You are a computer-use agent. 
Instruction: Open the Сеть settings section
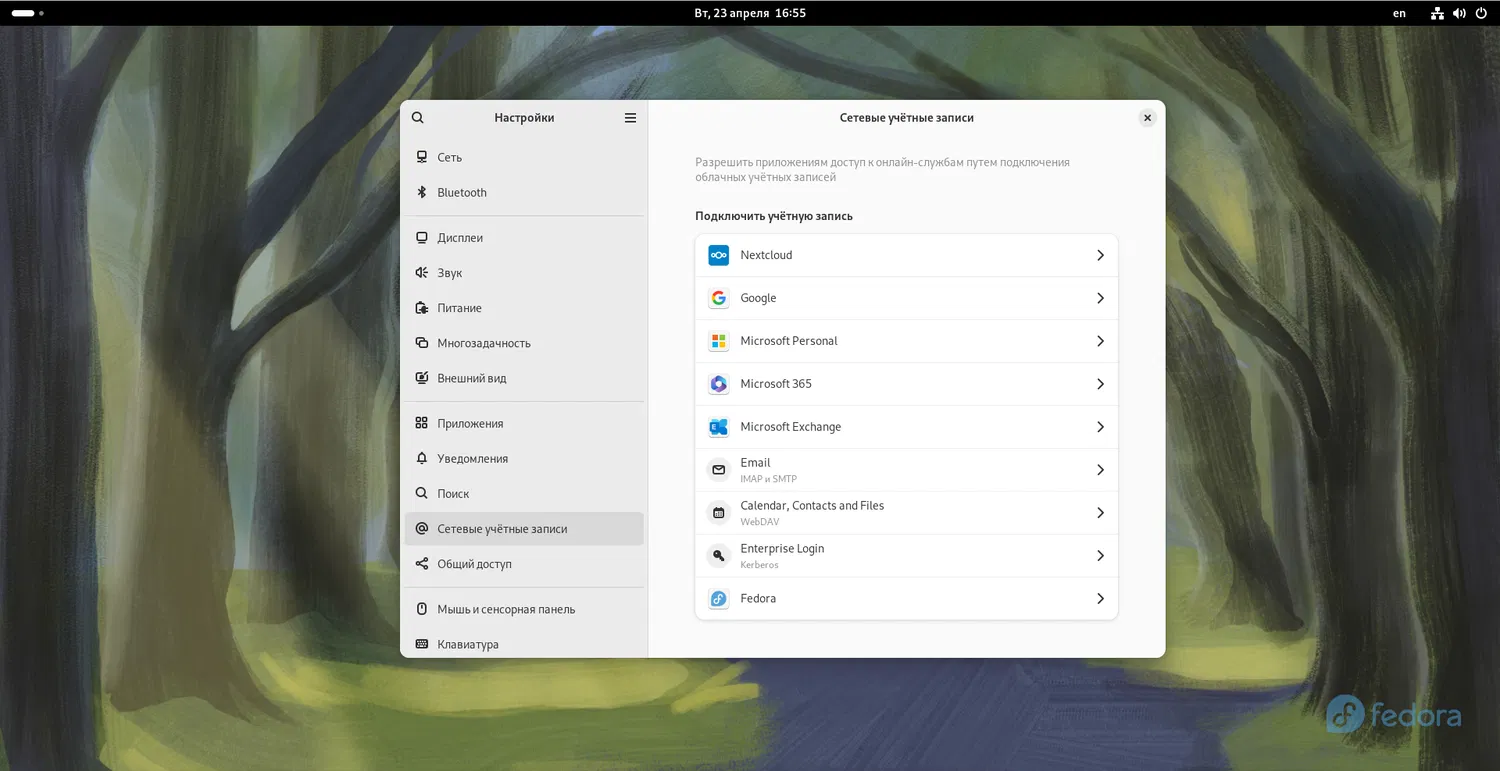(524, 158)
